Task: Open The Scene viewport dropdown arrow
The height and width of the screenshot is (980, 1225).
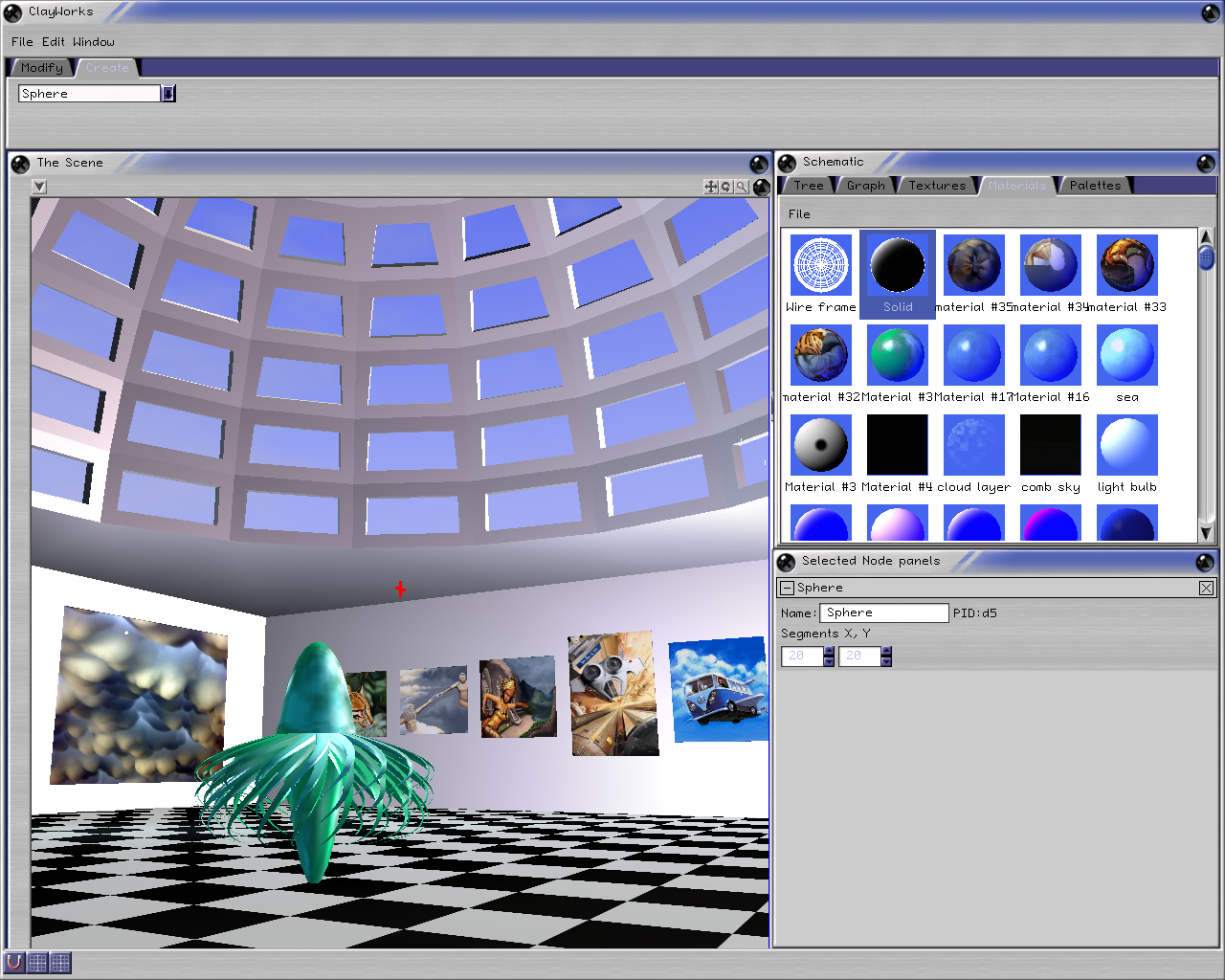Action: click(x=39, y=187)
